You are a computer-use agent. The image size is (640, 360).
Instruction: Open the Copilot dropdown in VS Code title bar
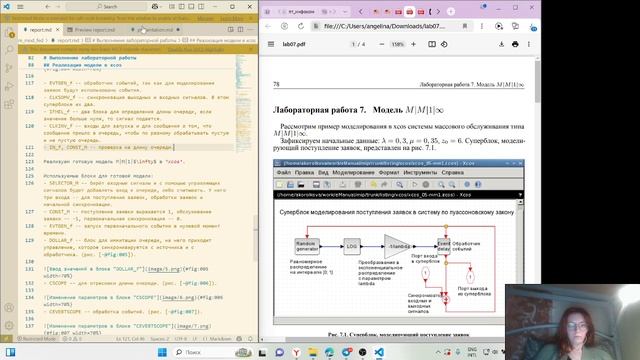tap(156, 7)
